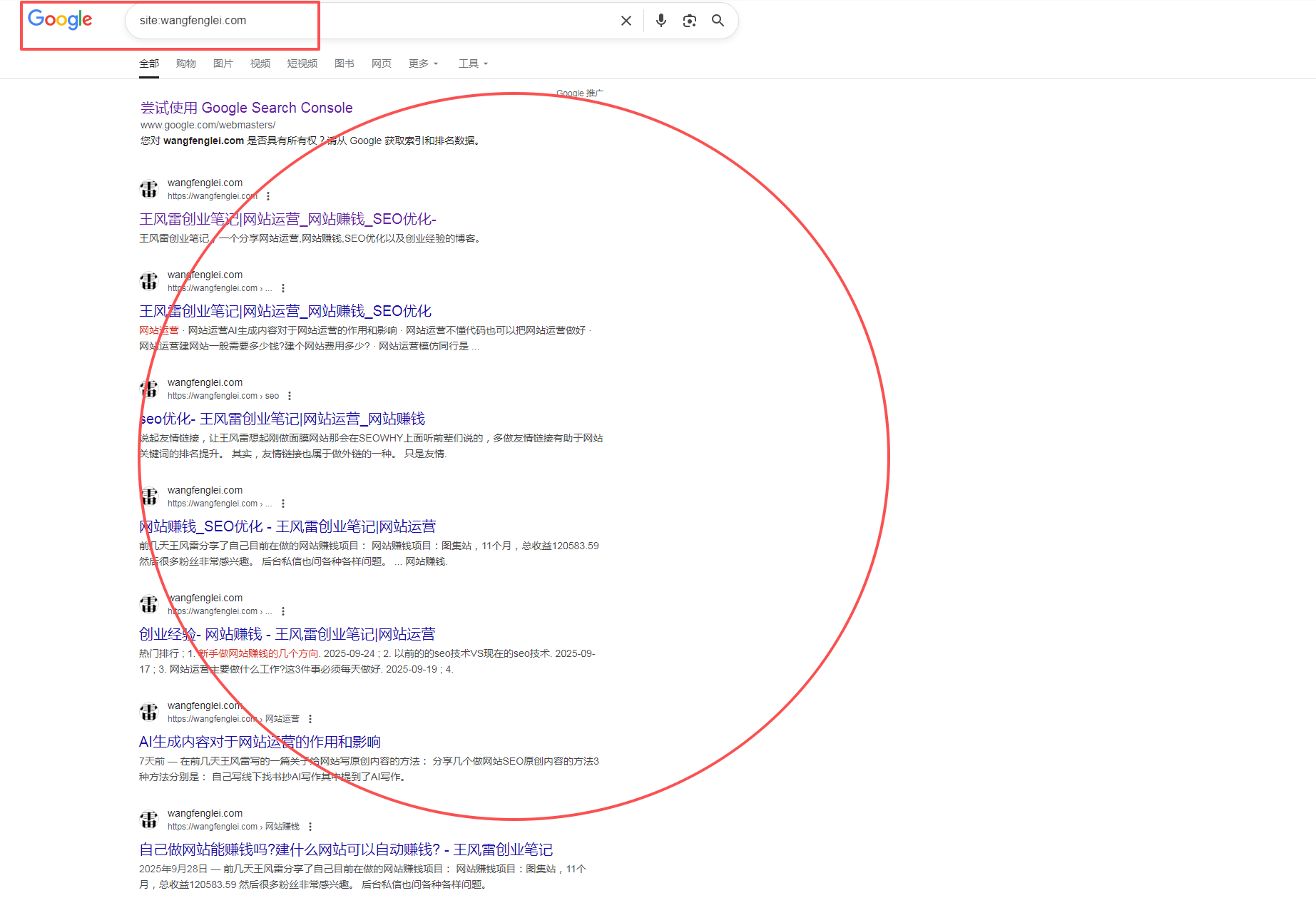Start a voice search with the microphone icon
The height and width of the screenshot is (898, 1316).
[x=660, y=20]
